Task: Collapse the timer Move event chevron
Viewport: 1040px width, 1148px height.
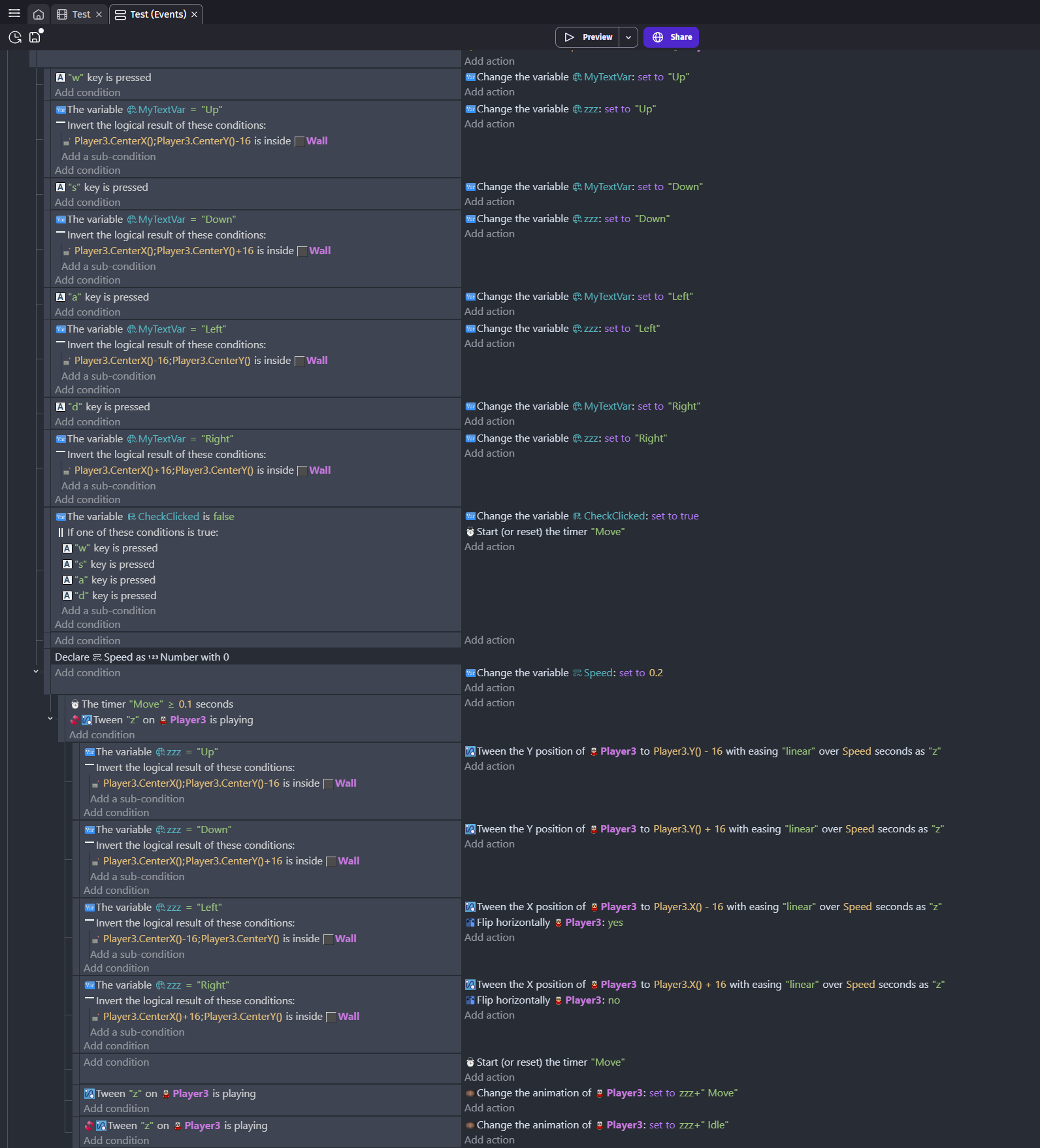Action: 50,719
